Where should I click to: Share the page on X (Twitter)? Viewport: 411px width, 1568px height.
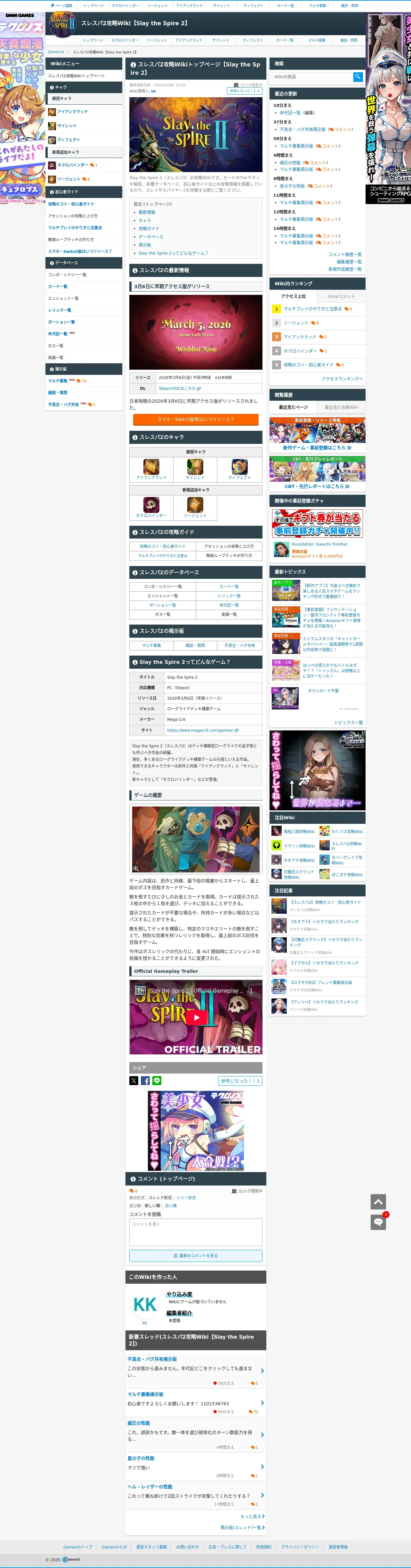pyautogui.click(x=134, y=1080)
